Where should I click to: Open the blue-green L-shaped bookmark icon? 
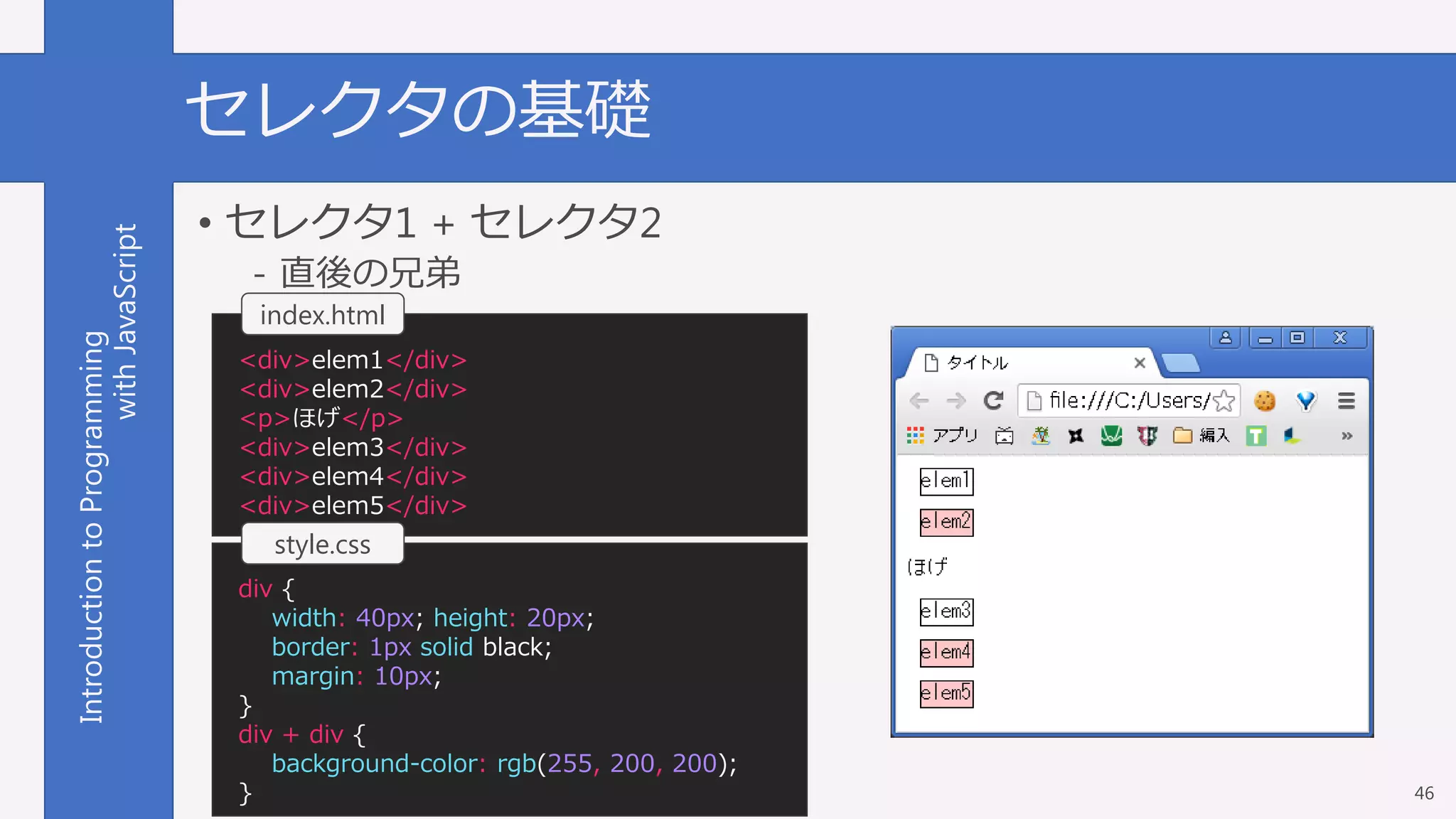coord(1292,435)
